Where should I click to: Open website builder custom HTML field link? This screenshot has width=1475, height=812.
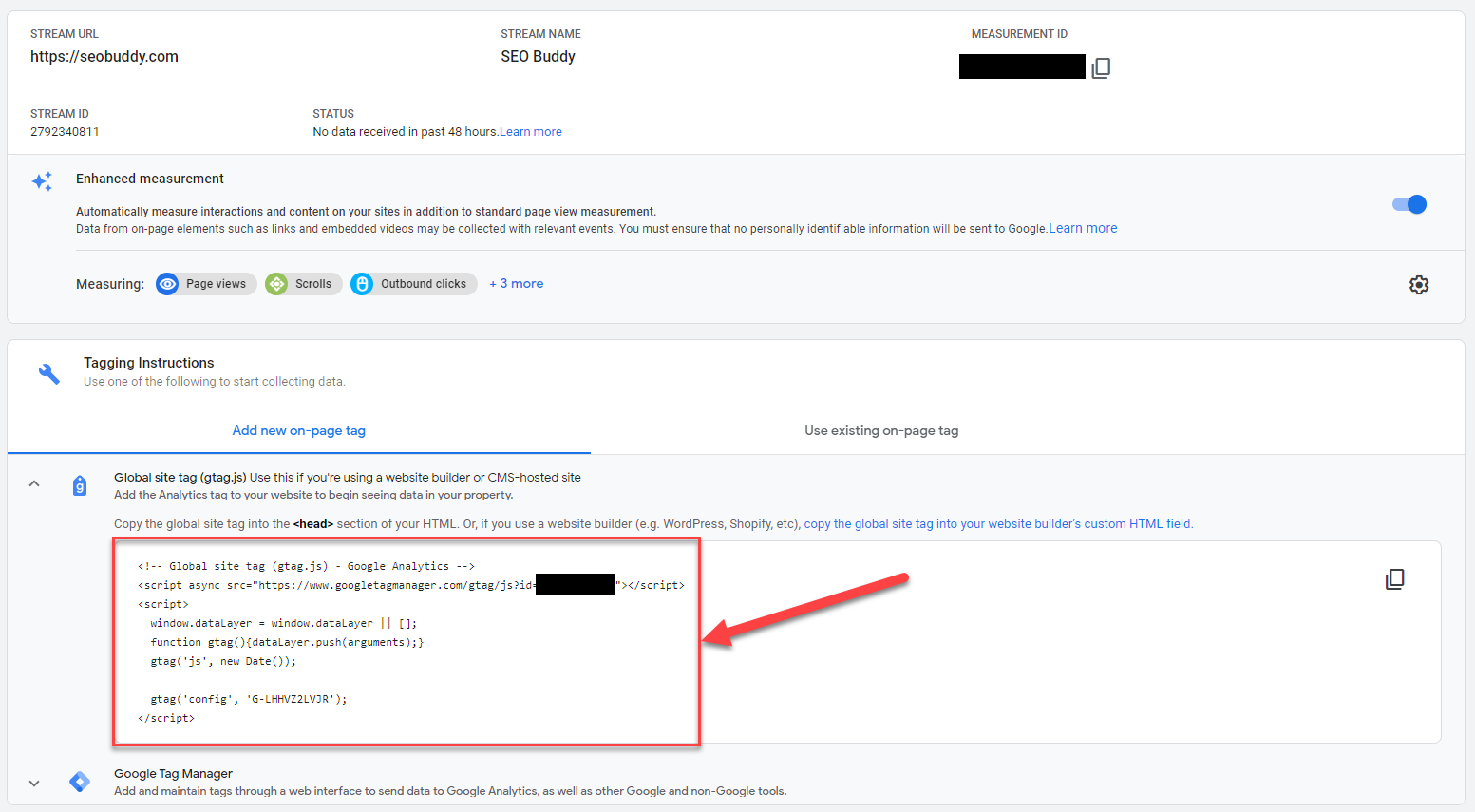998,523
